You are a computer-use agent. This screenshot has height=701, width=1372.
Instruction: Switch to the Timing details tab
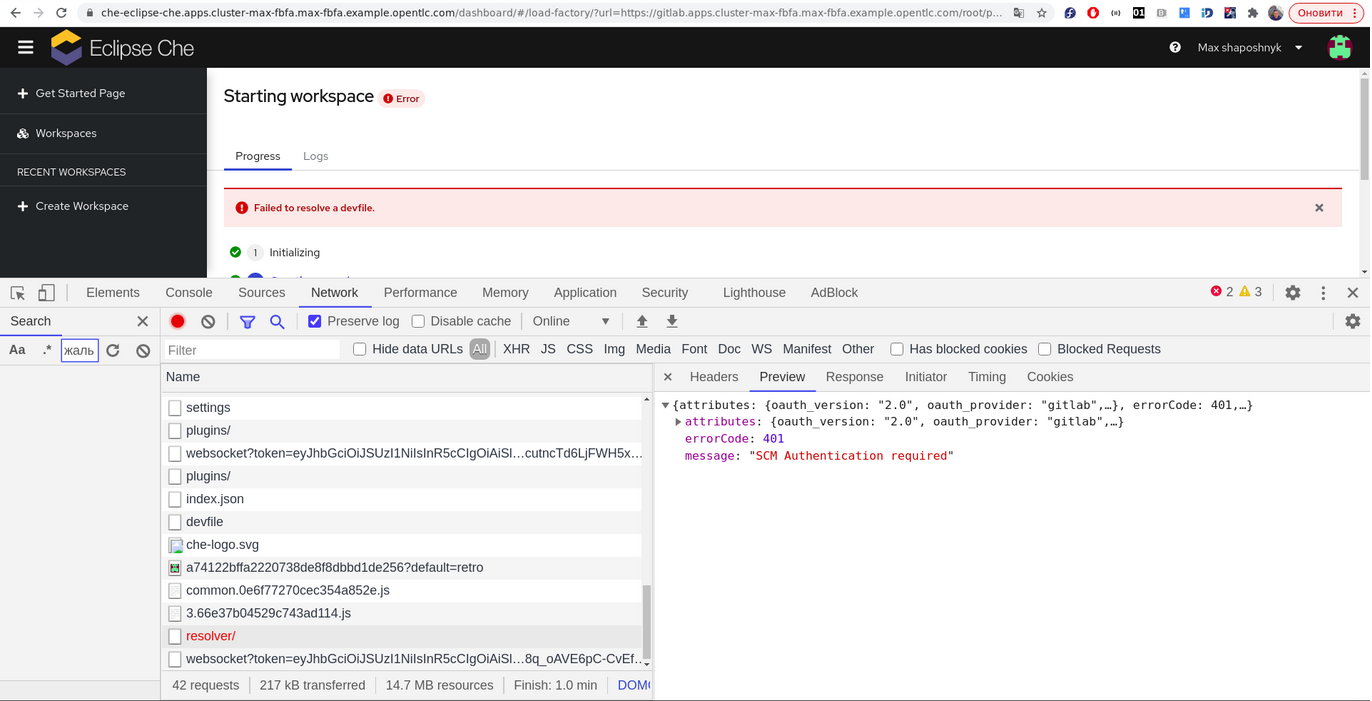click(987, 377)
